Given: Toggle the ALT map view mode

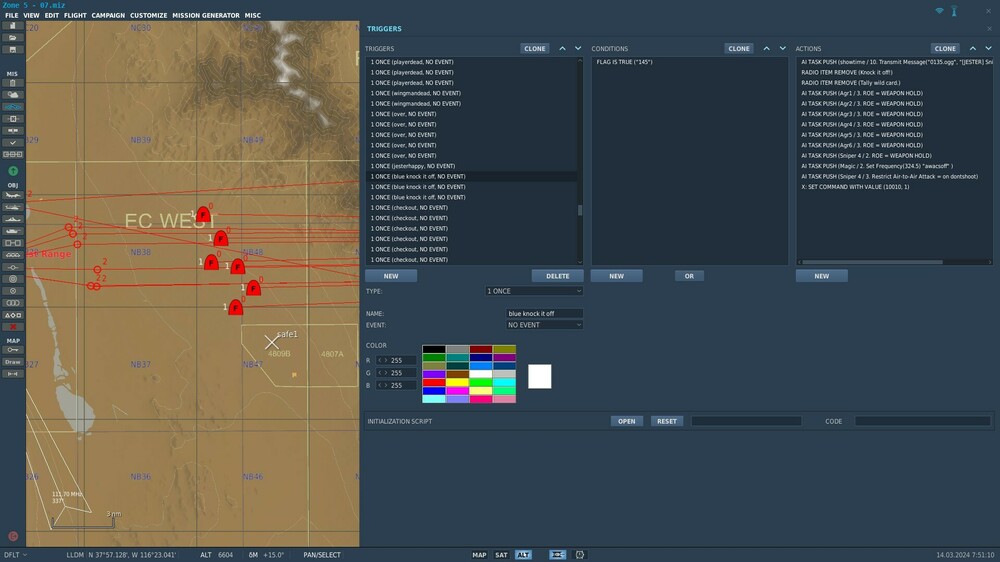Looking at the screenshot, I should pos(523,554).
